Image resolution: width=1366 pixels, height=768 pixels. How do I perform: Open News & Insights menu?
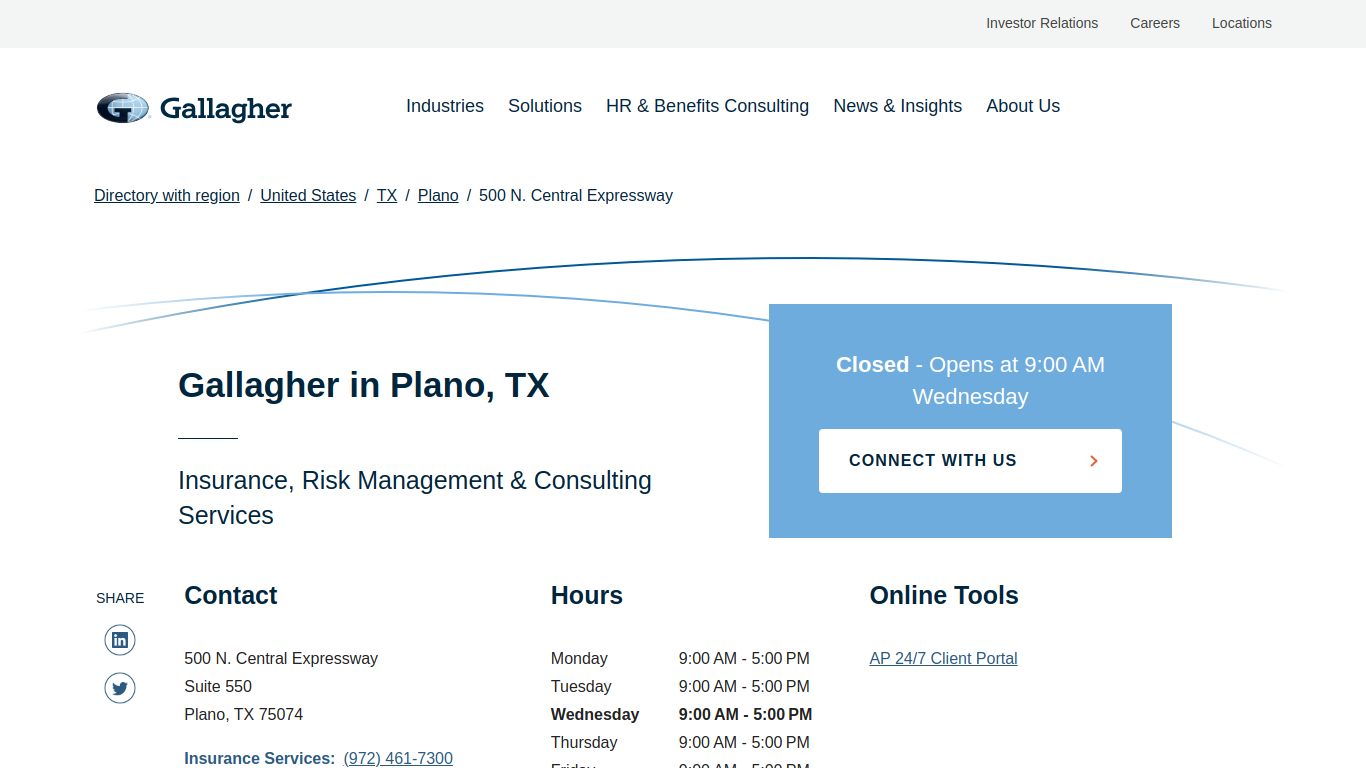(898, 106)
